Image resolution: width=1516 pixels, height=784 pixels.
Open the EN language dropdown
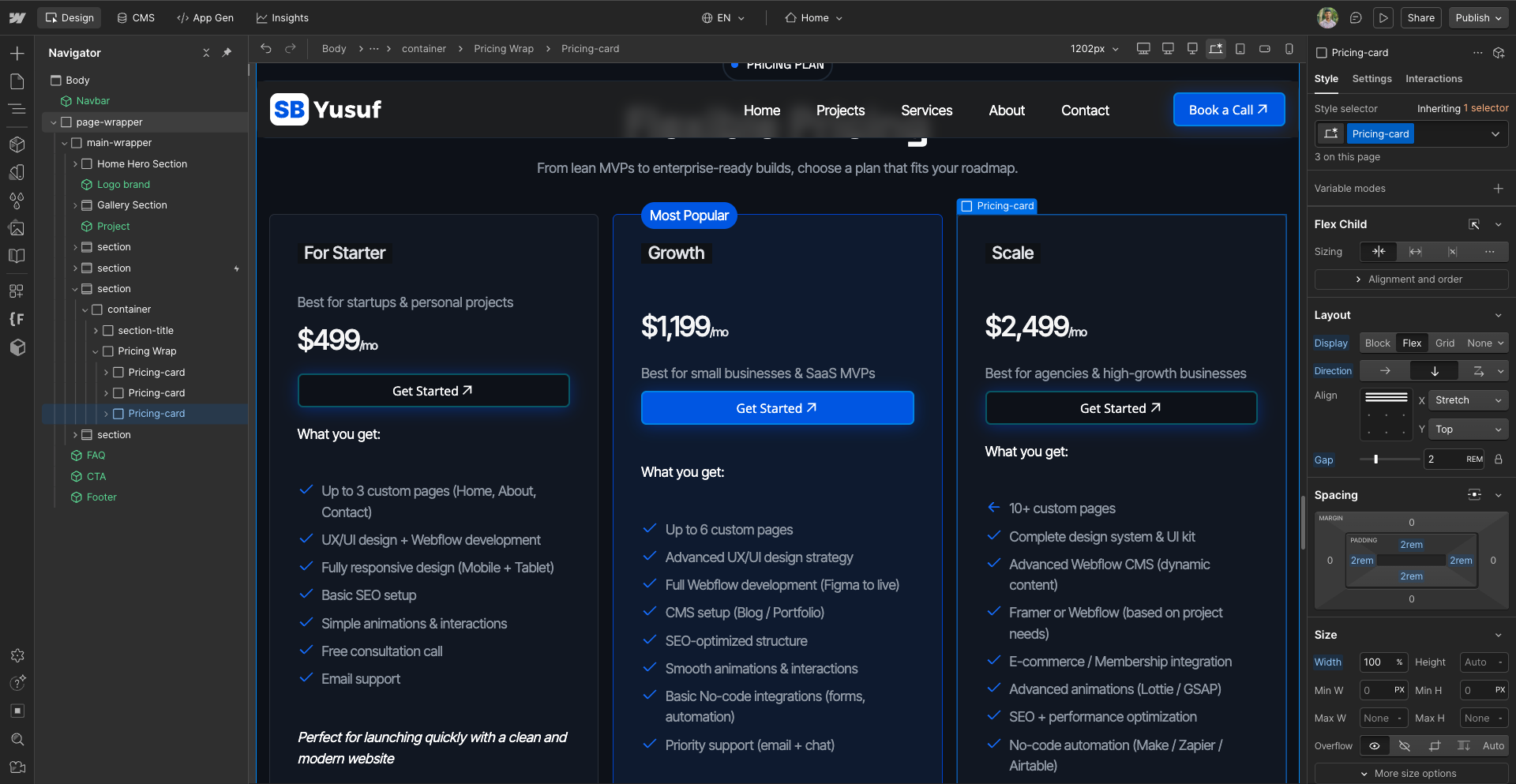[722, 17]
